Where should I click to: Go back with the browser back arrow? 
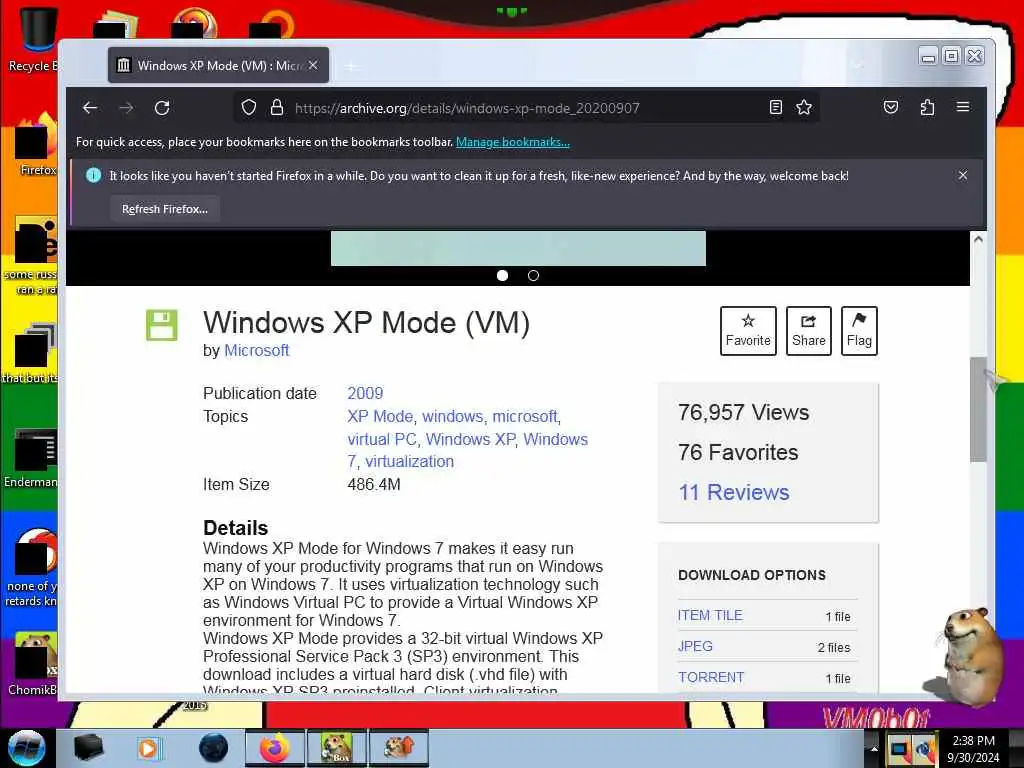[90, 108]
